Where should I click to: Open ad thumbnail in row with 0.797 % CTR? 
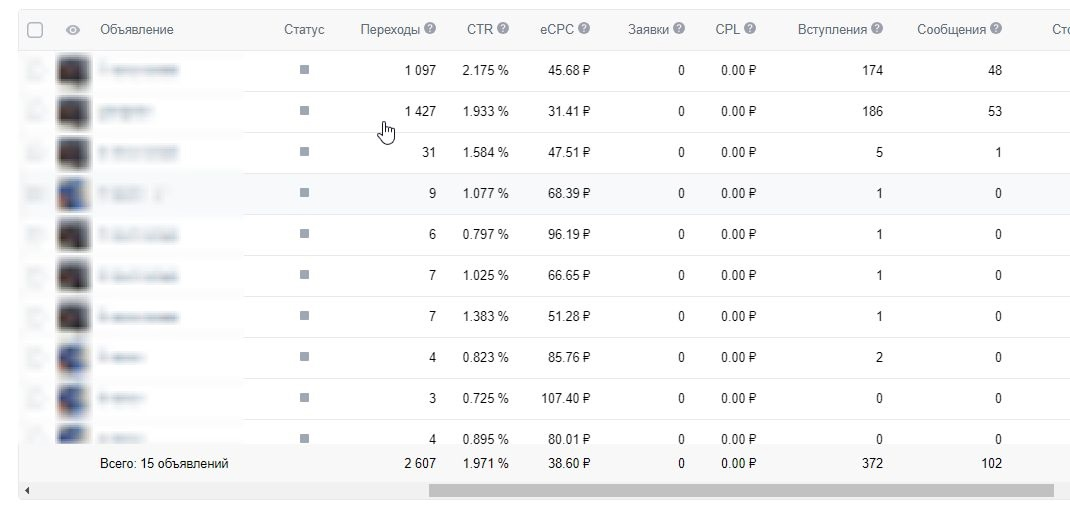tap(74, 235)
